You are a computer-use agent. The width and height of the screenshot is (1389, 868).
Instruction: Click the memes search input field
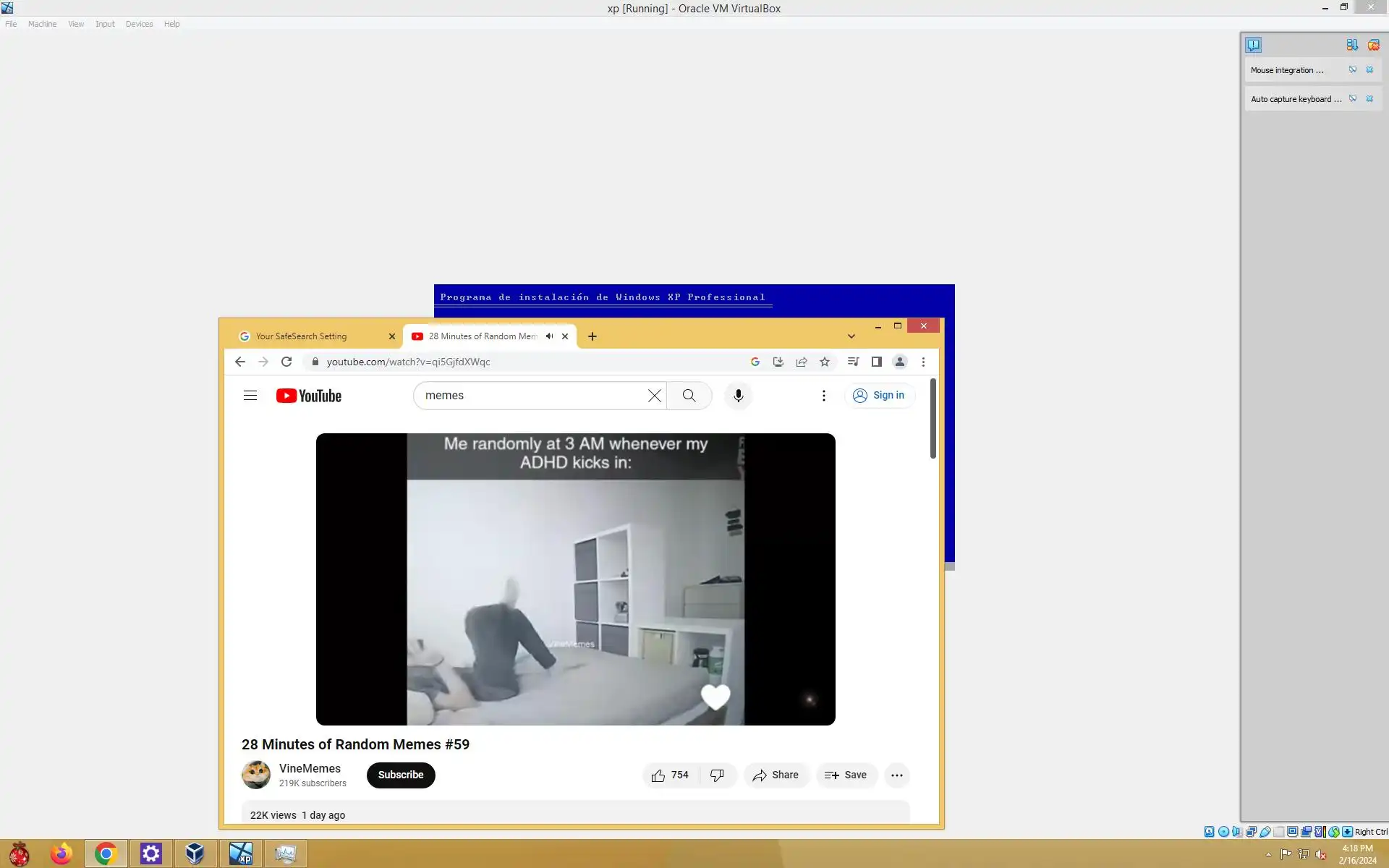pyautogui.click(x=532, y=396)
